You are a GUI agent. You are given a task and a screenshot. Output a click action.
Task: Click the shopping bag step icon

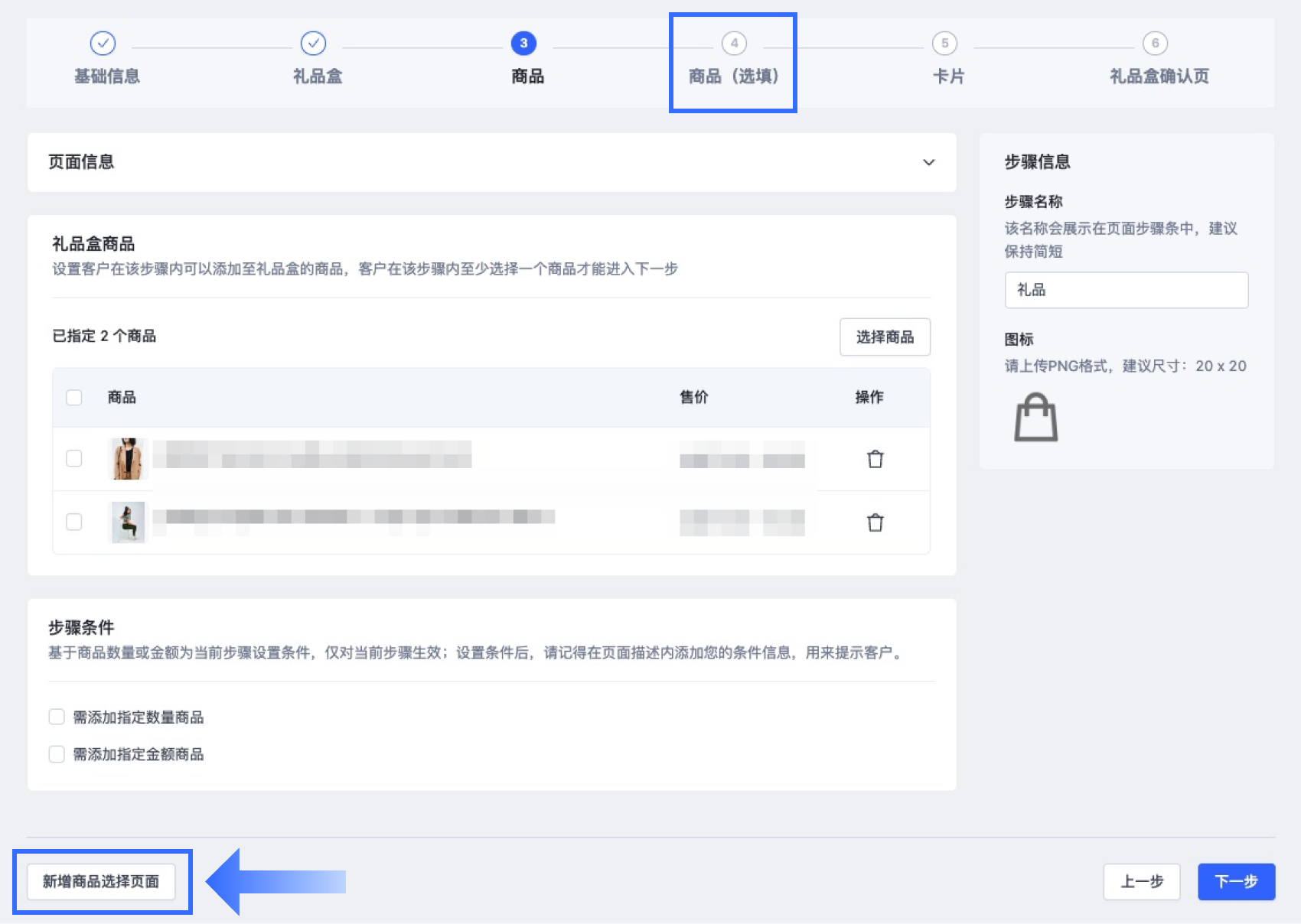tap(1036, 417)
